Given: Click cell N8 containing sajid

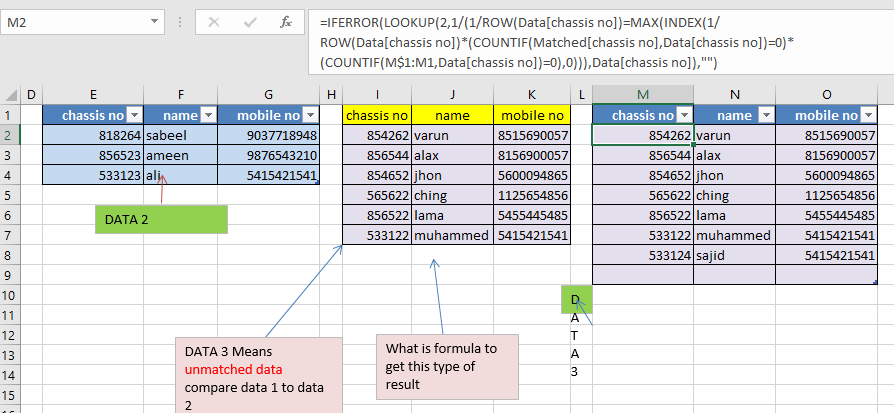Looking at the screenshot, I should click(735, 256).
